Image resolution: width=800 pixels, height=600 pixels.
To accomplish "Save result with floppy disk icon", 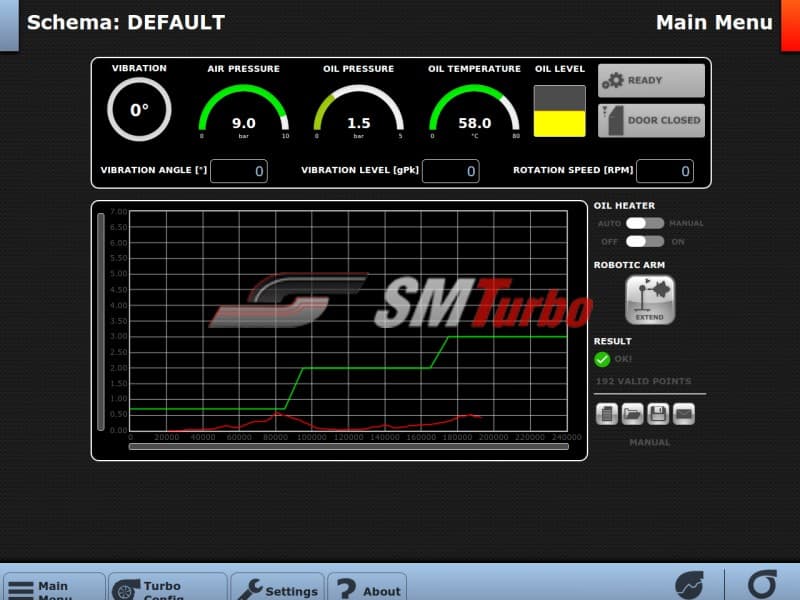I will click(x=658, y=414).
